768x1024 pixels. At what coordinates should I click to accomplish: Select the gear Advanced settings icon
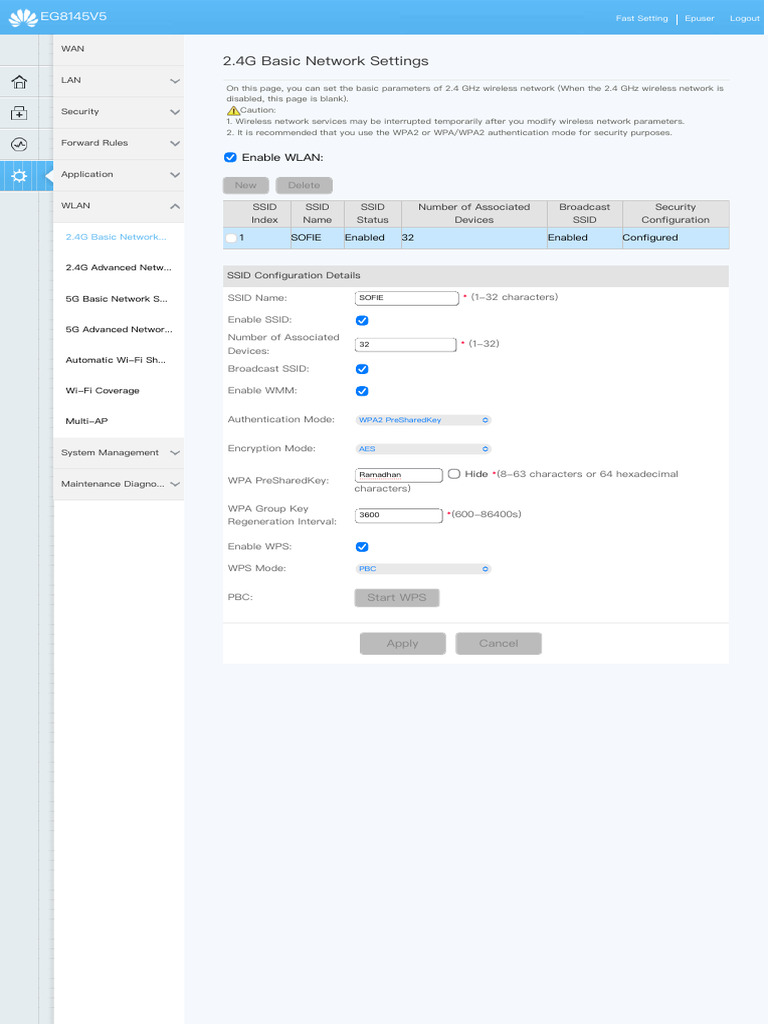point(19,176)
